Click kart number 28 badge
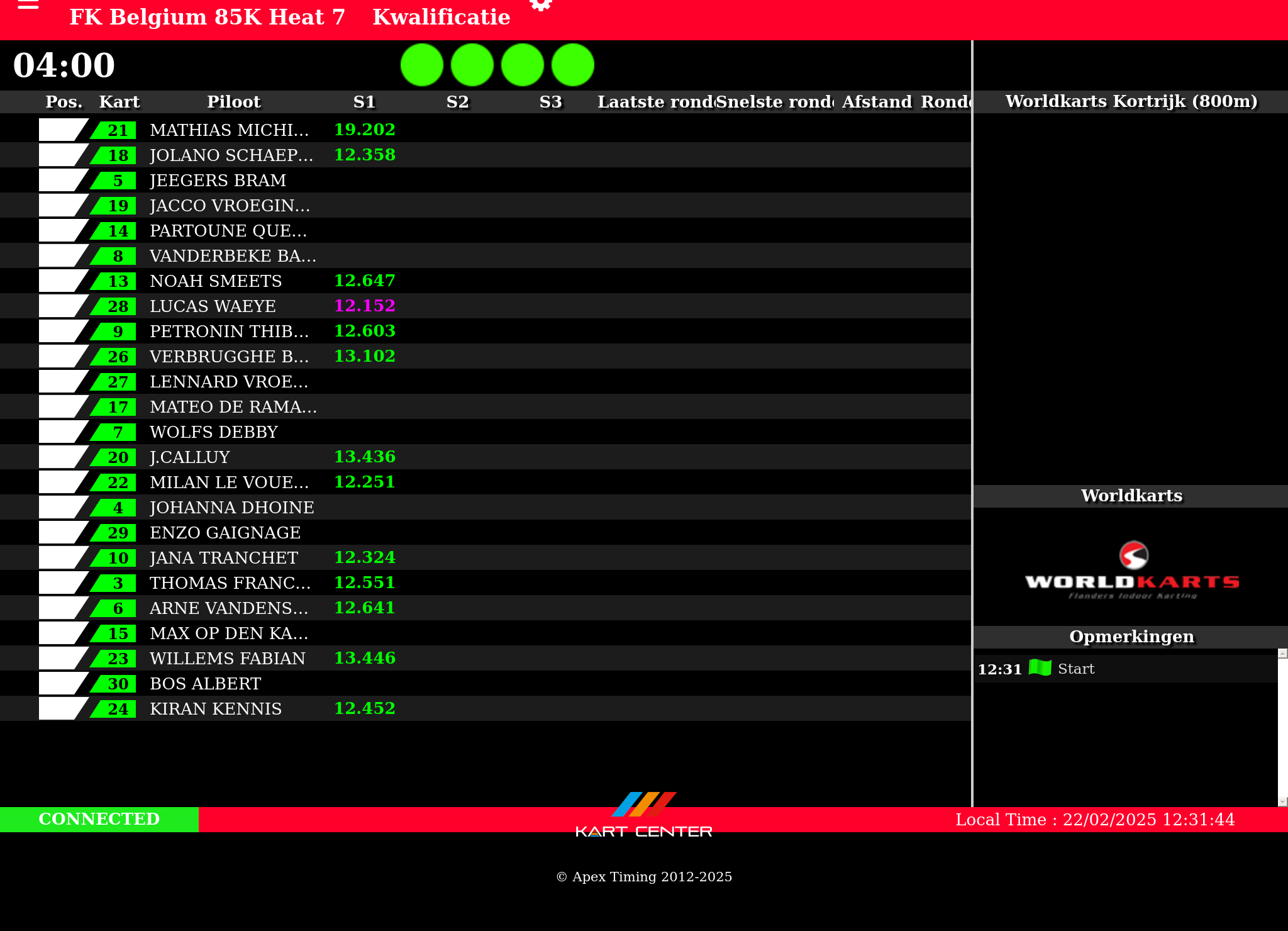This screenshot has width=1288, height=931. [117, 306]
